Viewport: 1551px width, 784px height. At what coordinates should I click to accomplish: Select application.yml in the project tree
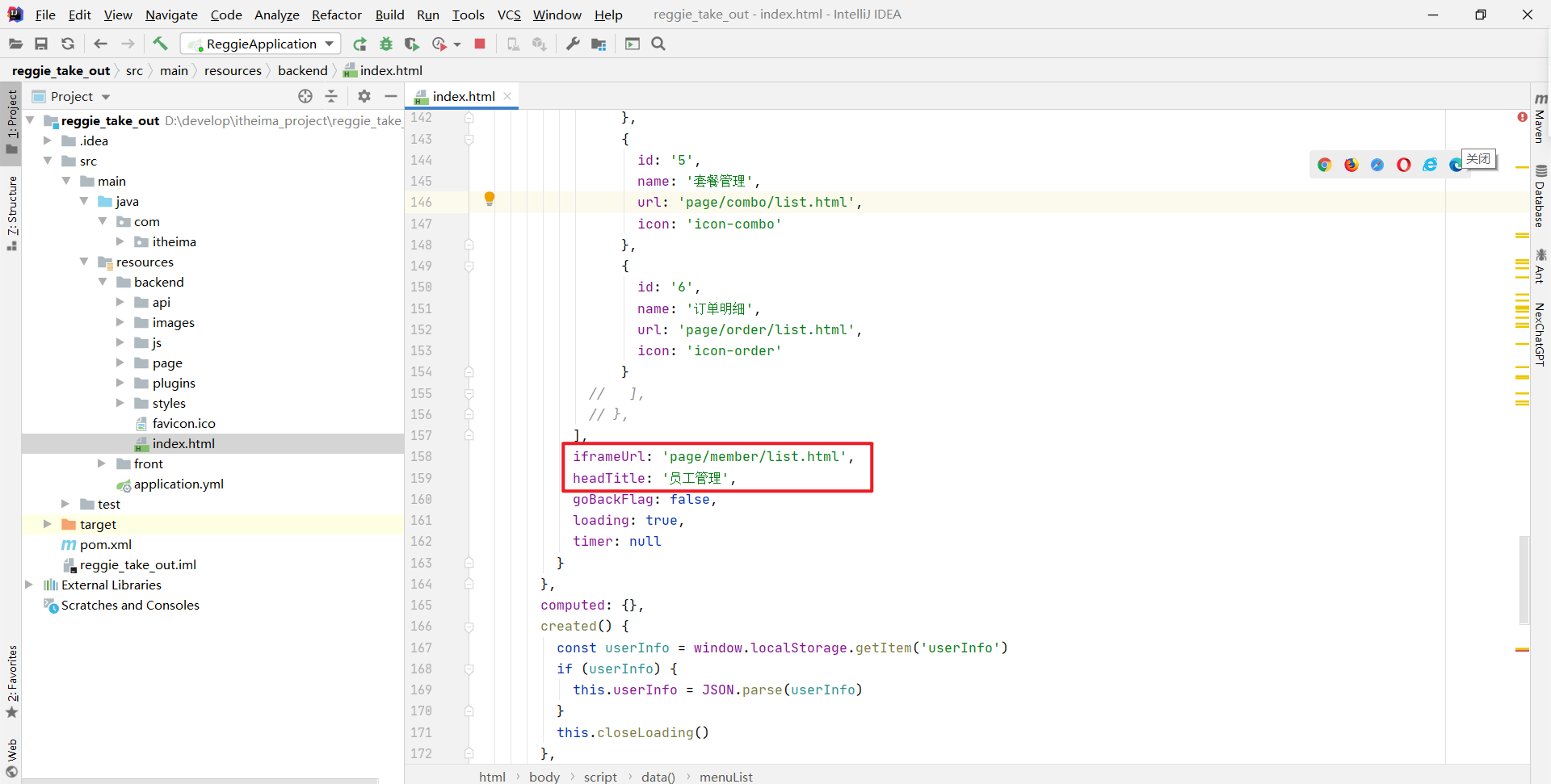tap(179, 484)
